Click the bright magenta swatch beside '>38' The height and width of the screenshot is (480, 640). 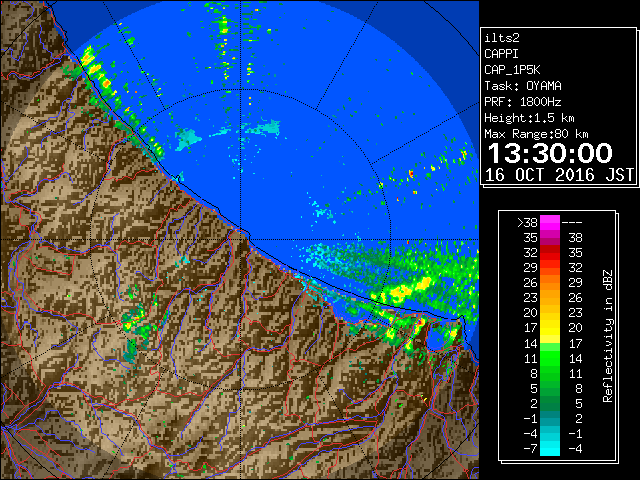tap(550, 223)
